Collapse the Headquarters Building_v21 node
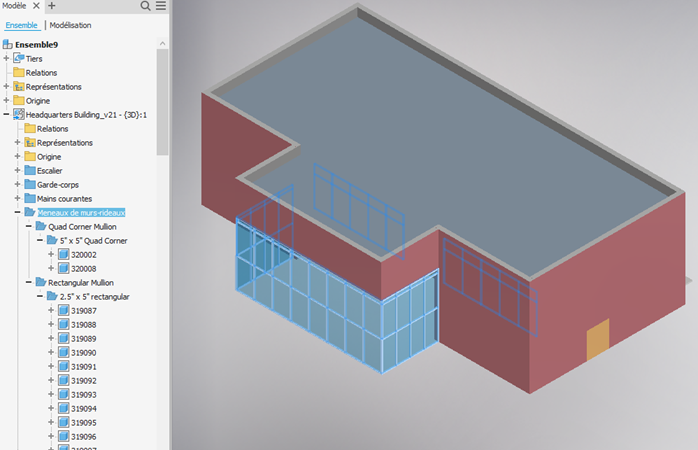This screenshot has width=698, height=450. point(6,115)
